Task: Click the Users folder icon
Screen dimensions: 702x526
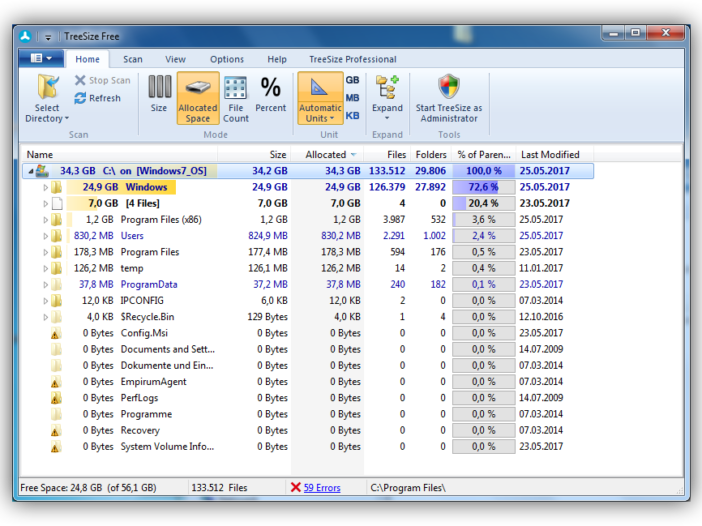Action: (x=56, y=235)
